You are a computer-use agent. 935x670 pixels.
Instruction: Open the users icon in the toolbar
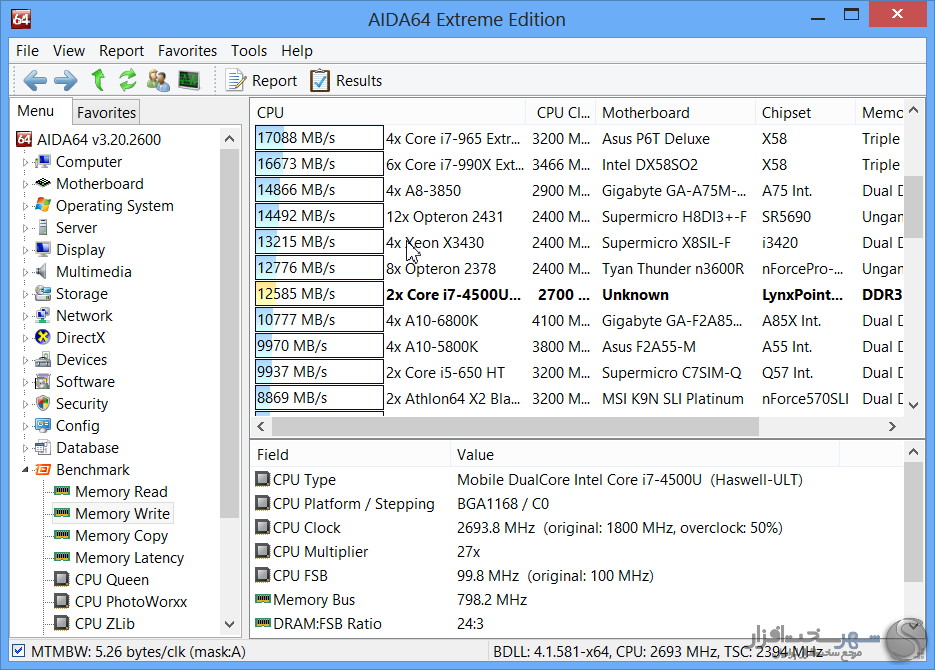pos(158,81)
